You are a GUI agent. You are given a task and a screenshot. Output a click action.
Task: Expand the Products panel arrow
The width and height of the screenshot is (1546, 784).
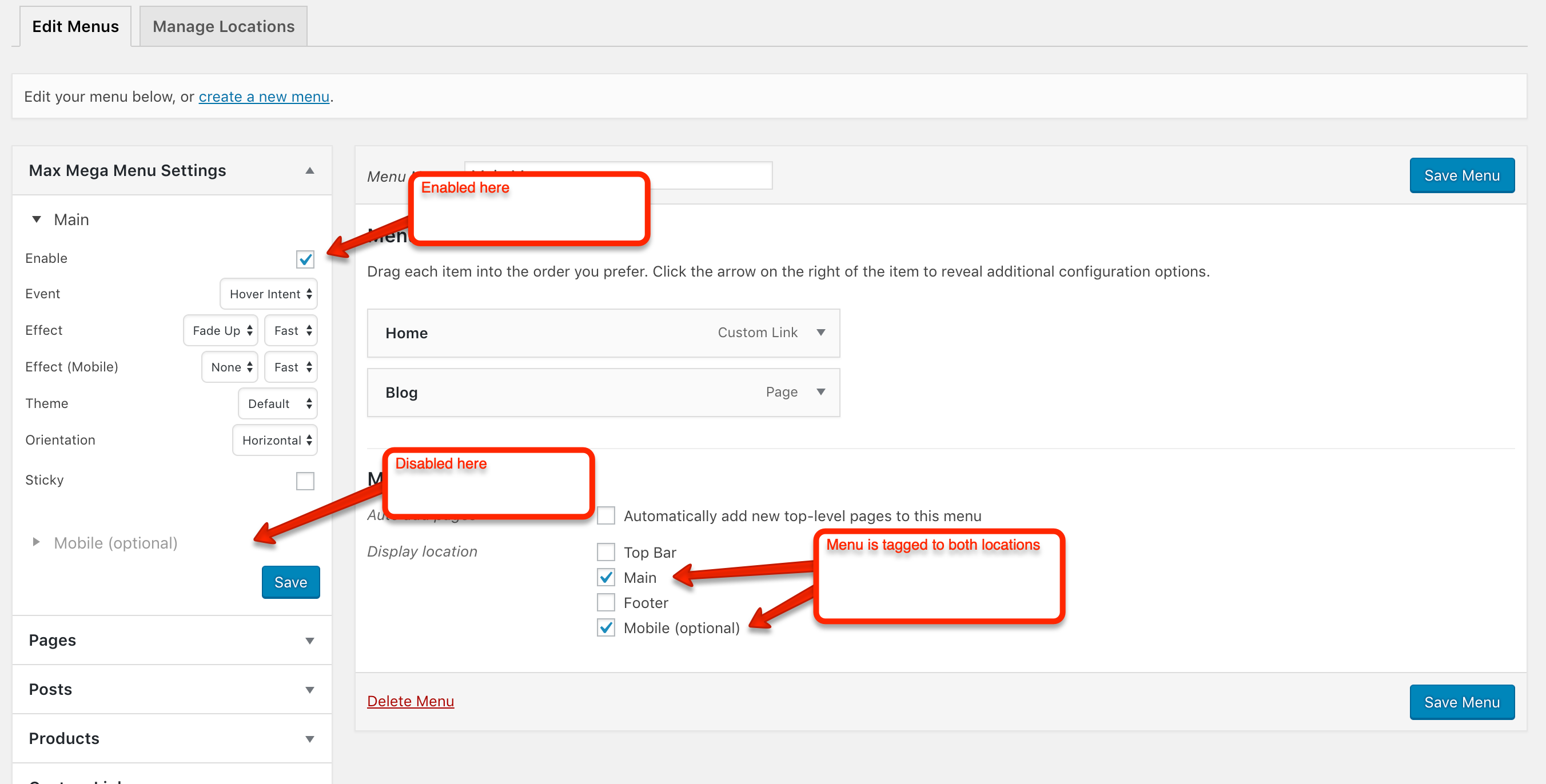tap(310, 739)
